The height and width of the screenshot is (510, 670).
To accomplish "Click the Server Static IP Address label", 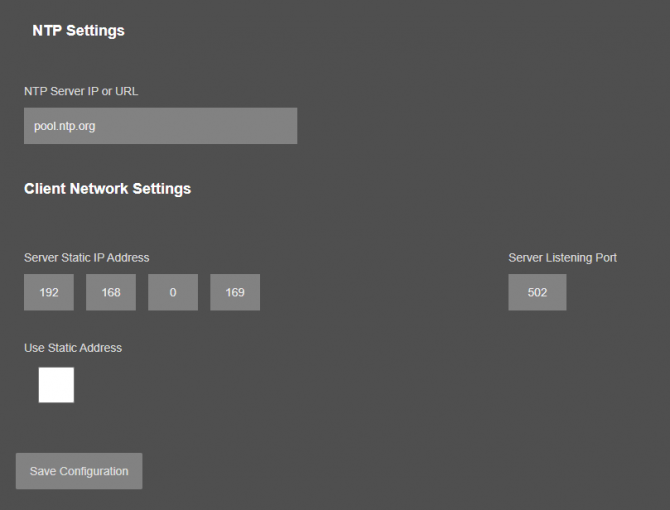I will pyautogui.click(x=87, y=258).
